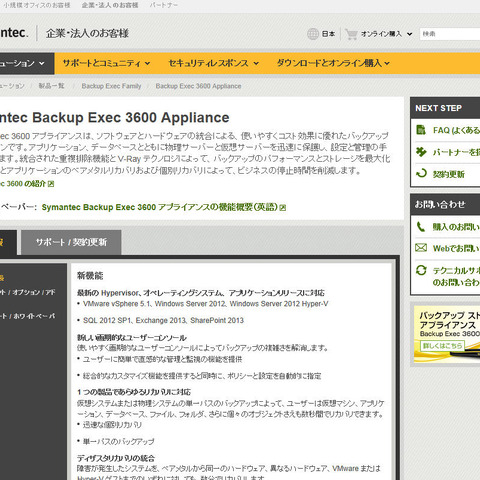Open the 契約更新 link
480x480 pixels.
[449, 174]
